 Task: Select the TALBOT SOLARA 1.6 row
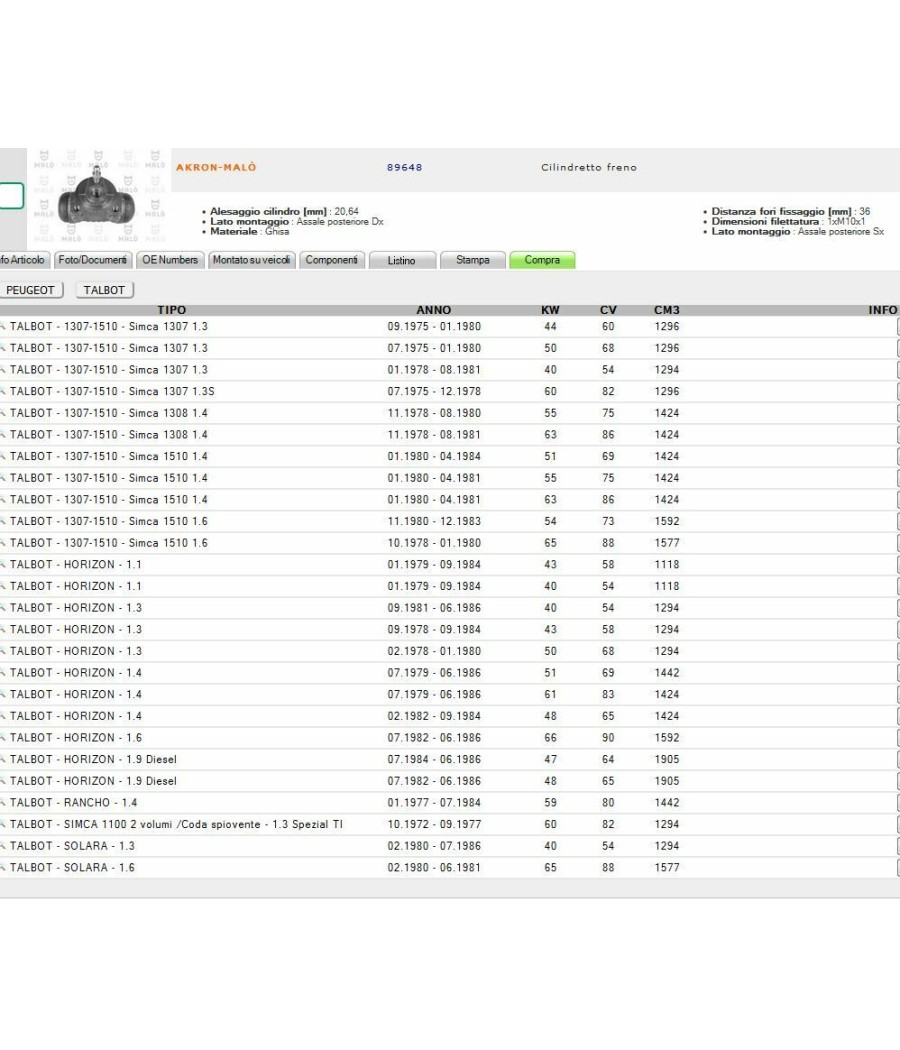(449, 868)
